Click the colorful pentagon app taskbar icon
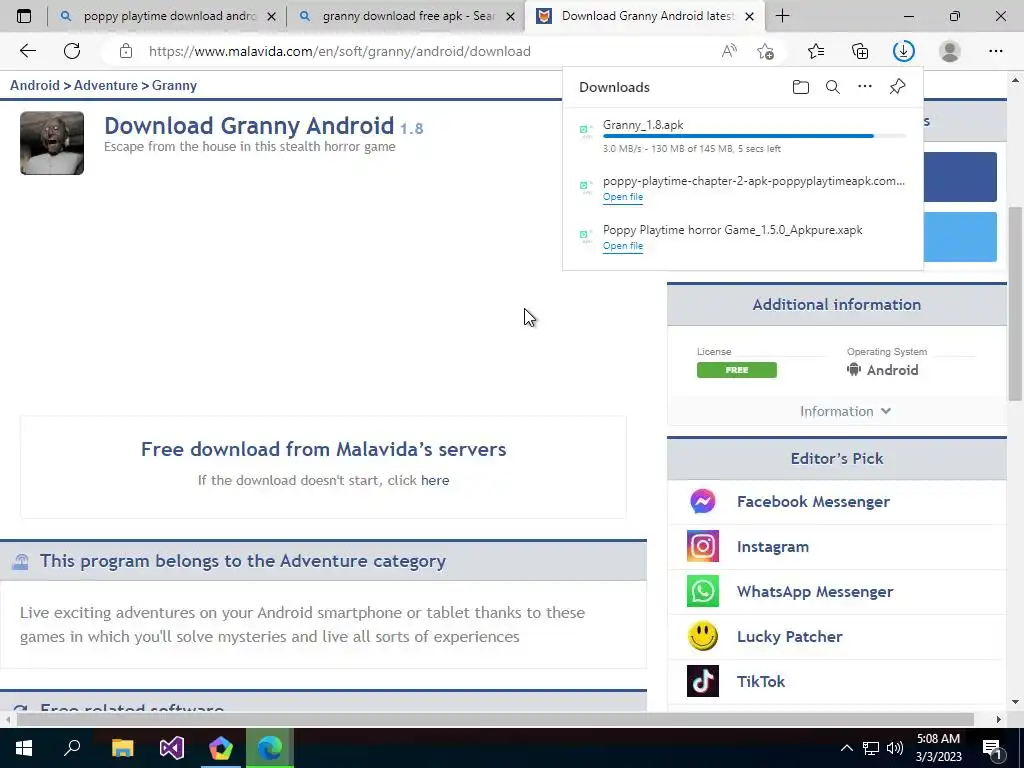The height and width of the screenshot is (768, 1024). point(221,748)
